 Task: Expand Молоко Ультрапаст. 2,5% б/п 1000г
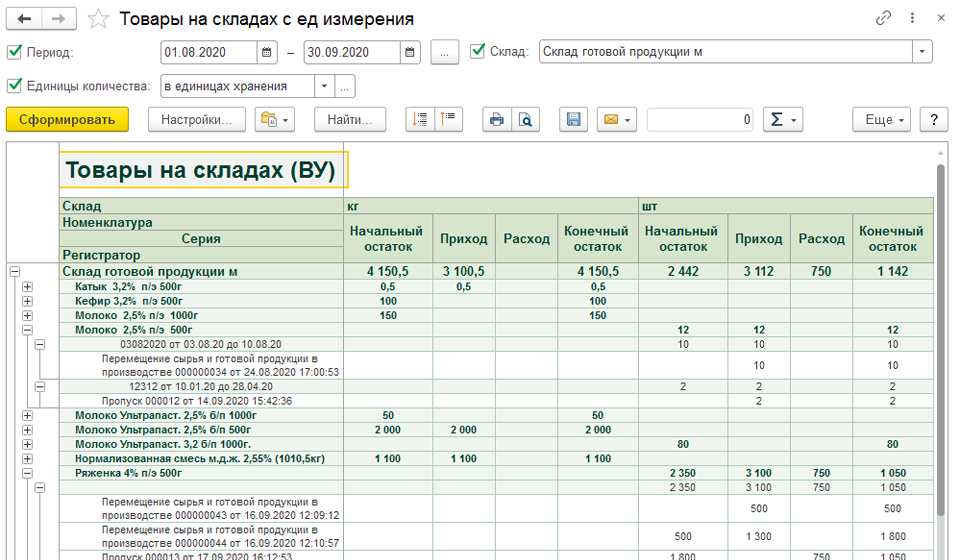tap(27, 415)
